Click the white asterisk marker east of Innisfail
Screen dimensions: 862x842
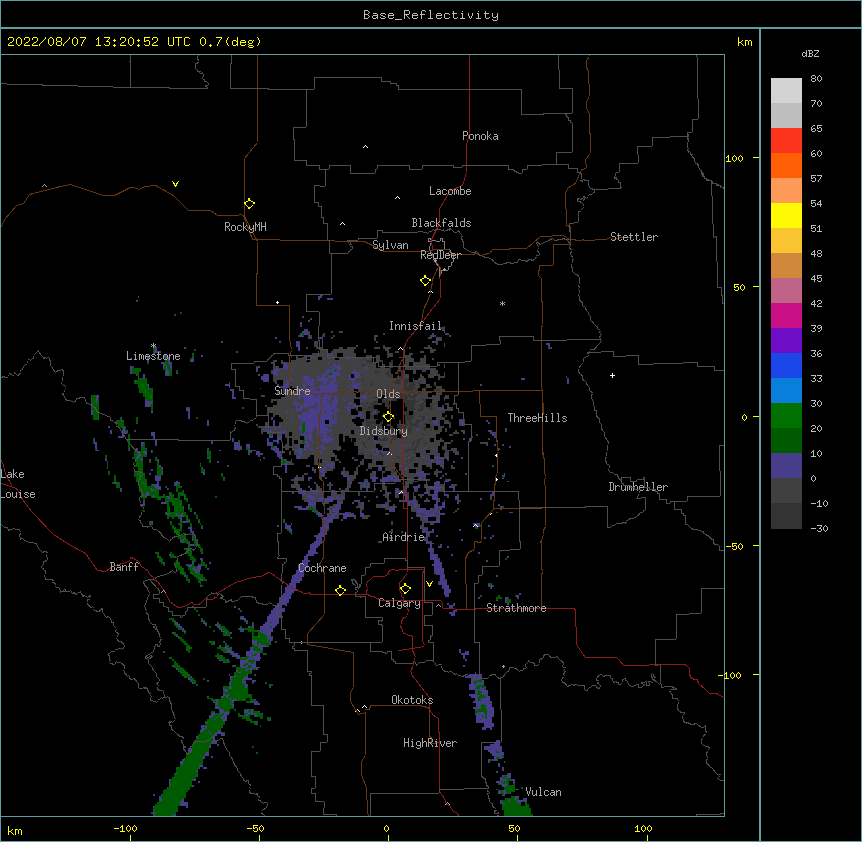click(x=502, y=303)
